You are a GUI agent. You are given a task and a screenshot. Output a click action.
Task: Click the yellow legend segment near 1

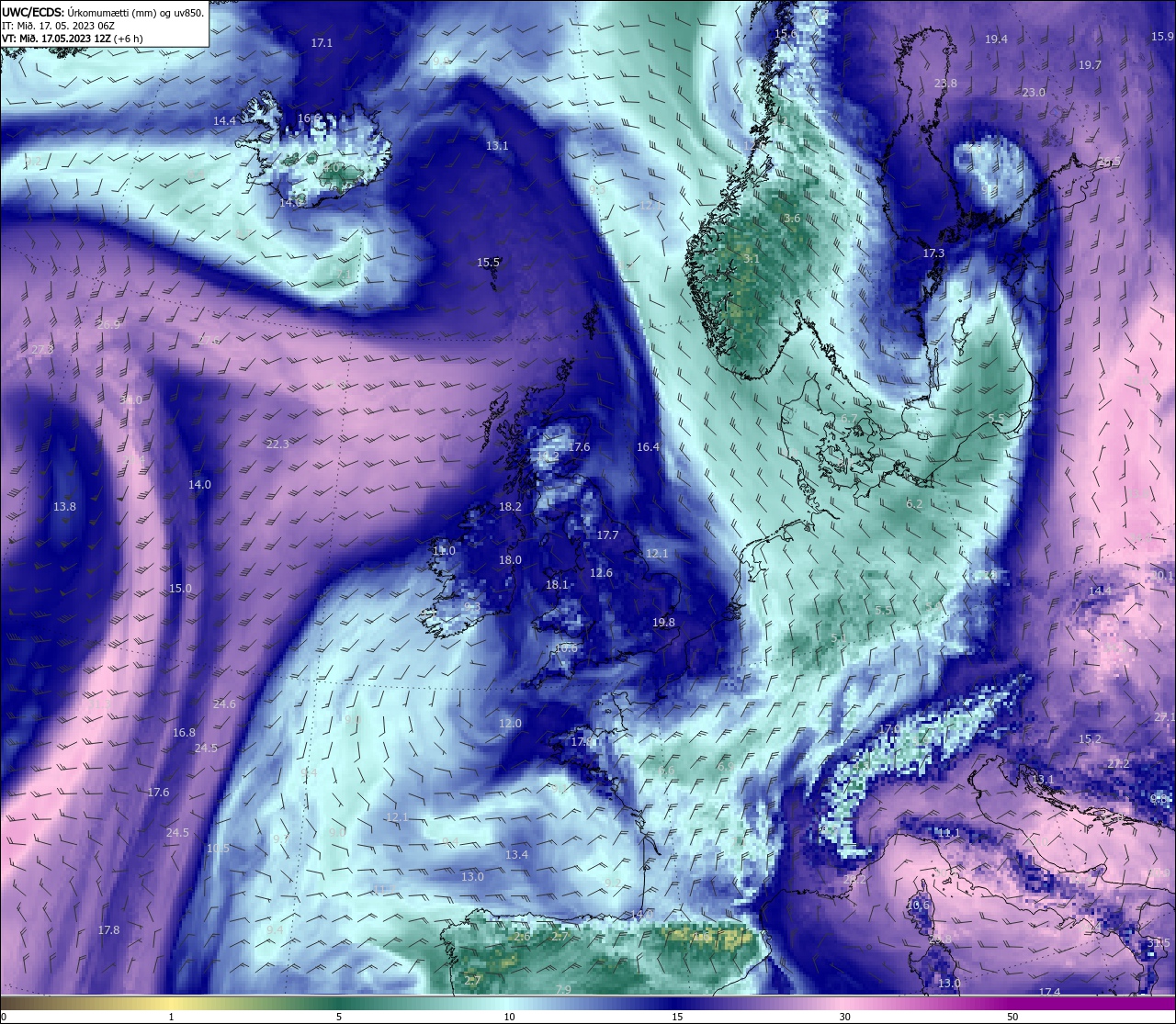(x=172, y=1003)
